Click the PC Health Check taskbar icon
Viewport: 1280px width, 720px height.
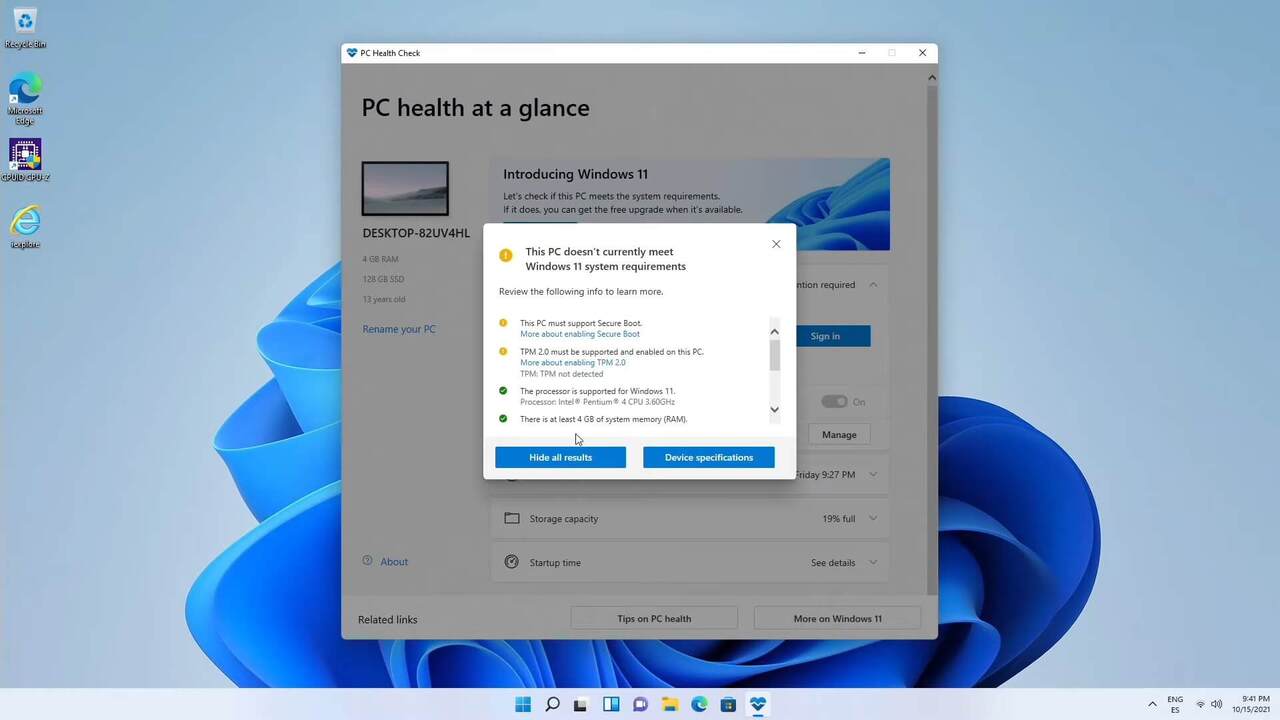[758, 704]
